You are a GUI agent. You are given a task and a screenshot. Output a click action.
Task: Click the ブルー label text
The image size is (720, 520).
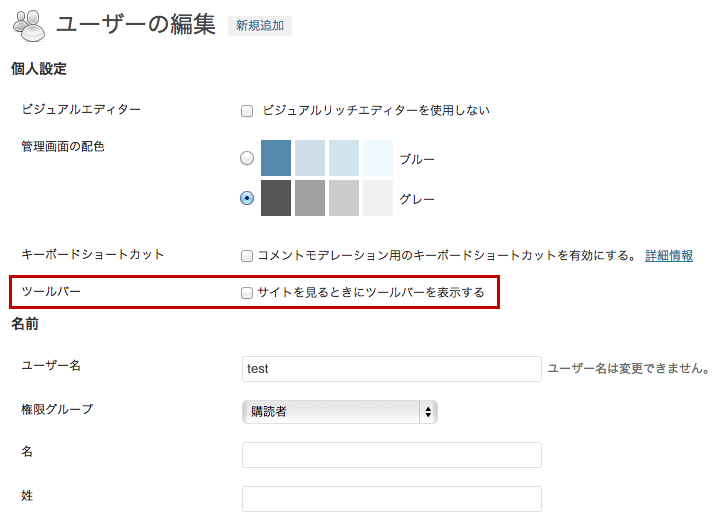(417, 159)
